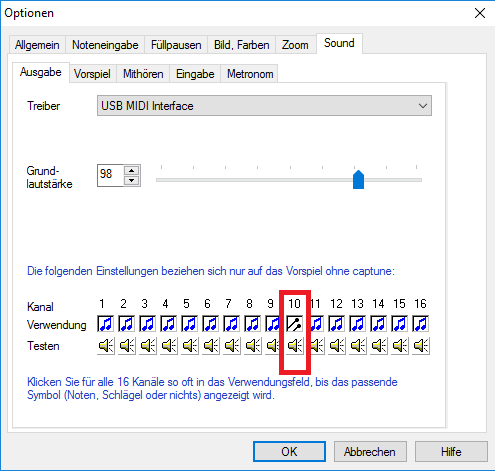Open the Noteneingabe tab

coord(105,45)
